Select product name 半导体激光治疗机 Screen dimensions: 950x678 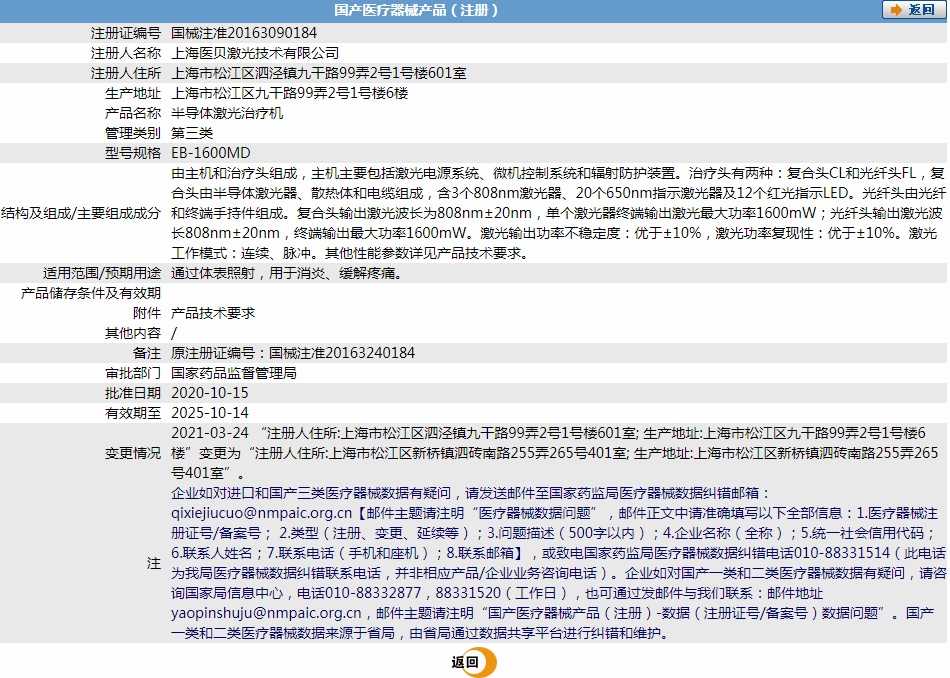(227, 113)
